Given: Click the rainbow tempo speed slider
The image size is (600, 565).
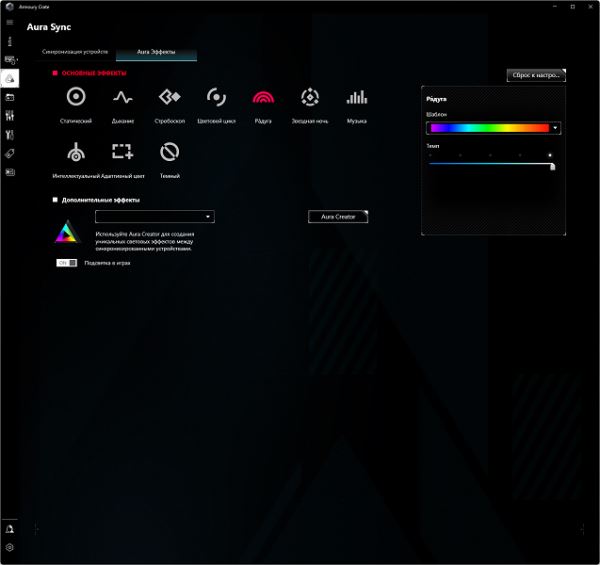Looking at the screenshot, I should pyautogui.click(x=492, y=164).
